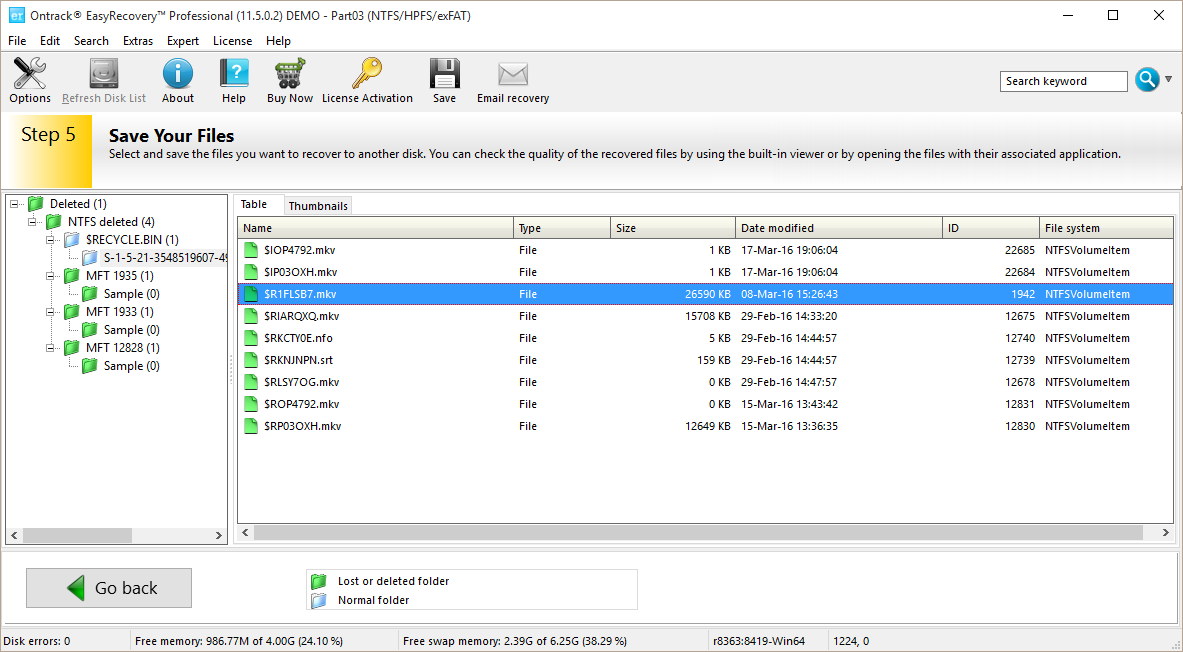Collapse the MFT 1935 tree node
This screenshot has width=1183, height=652.
point(51,276)
